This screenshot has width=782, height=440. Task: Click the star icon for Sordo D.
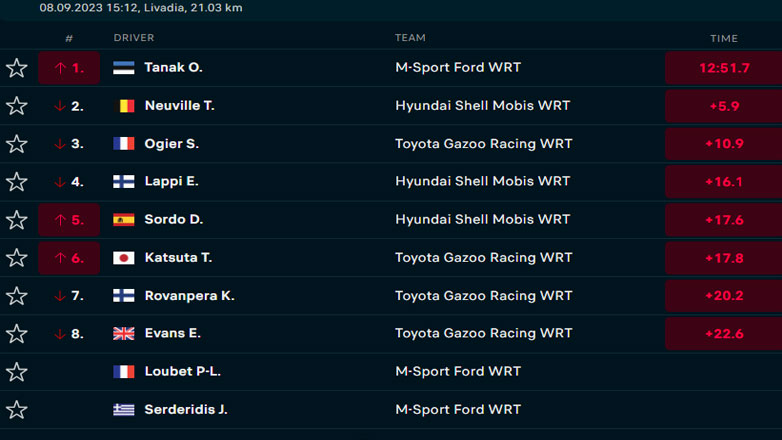[16, 220]
